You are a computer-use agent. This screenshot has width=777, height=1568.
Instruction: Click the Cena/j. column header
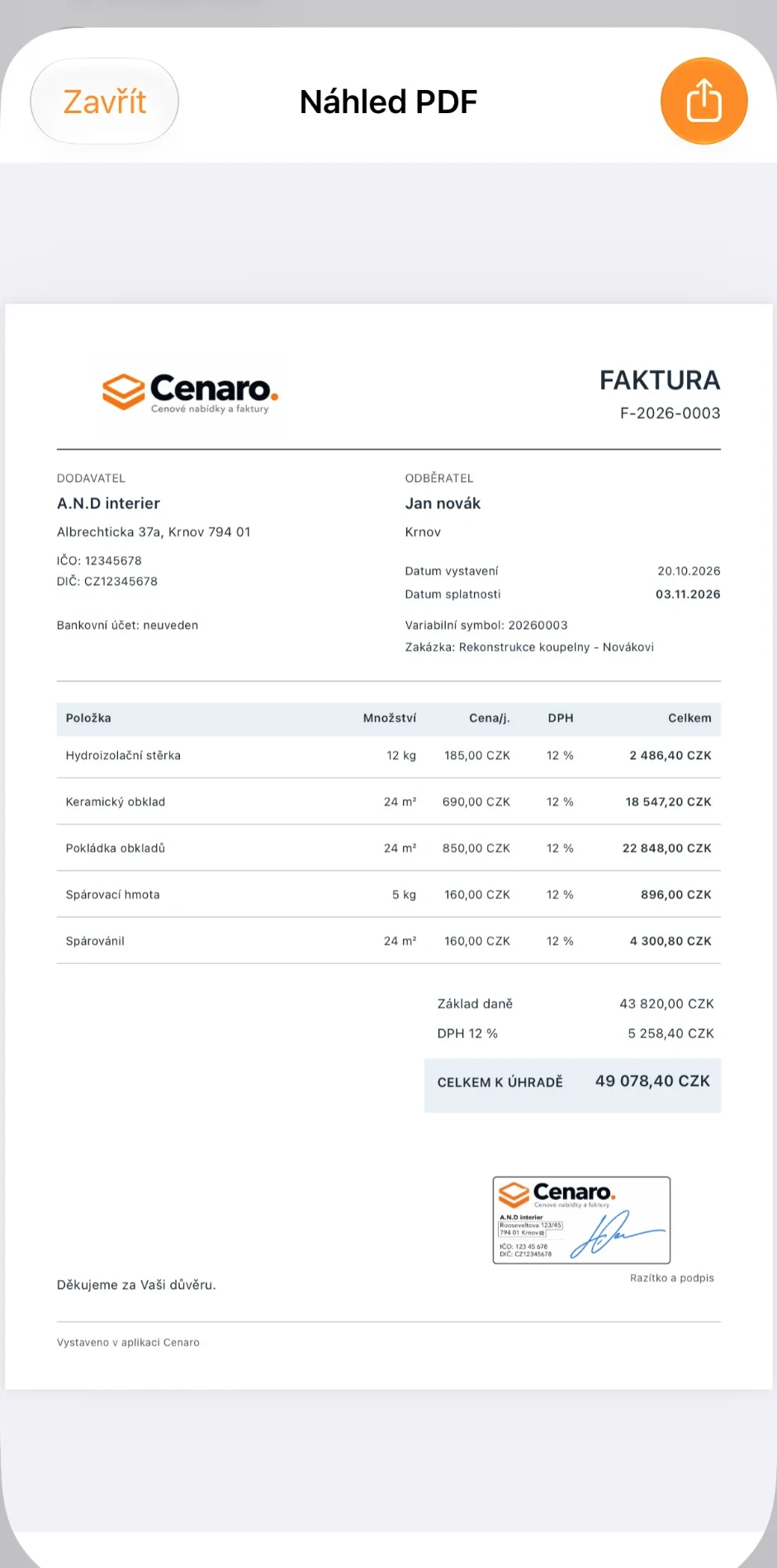pos(490,718)
